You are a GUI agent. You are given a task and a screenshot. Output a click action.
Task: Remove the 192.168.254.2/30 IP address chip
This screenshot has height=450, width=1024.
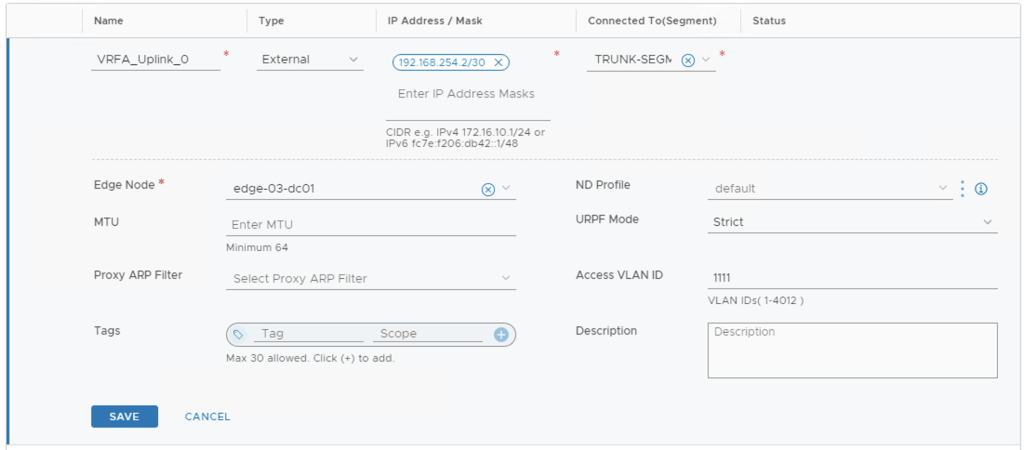coord(498,62)
